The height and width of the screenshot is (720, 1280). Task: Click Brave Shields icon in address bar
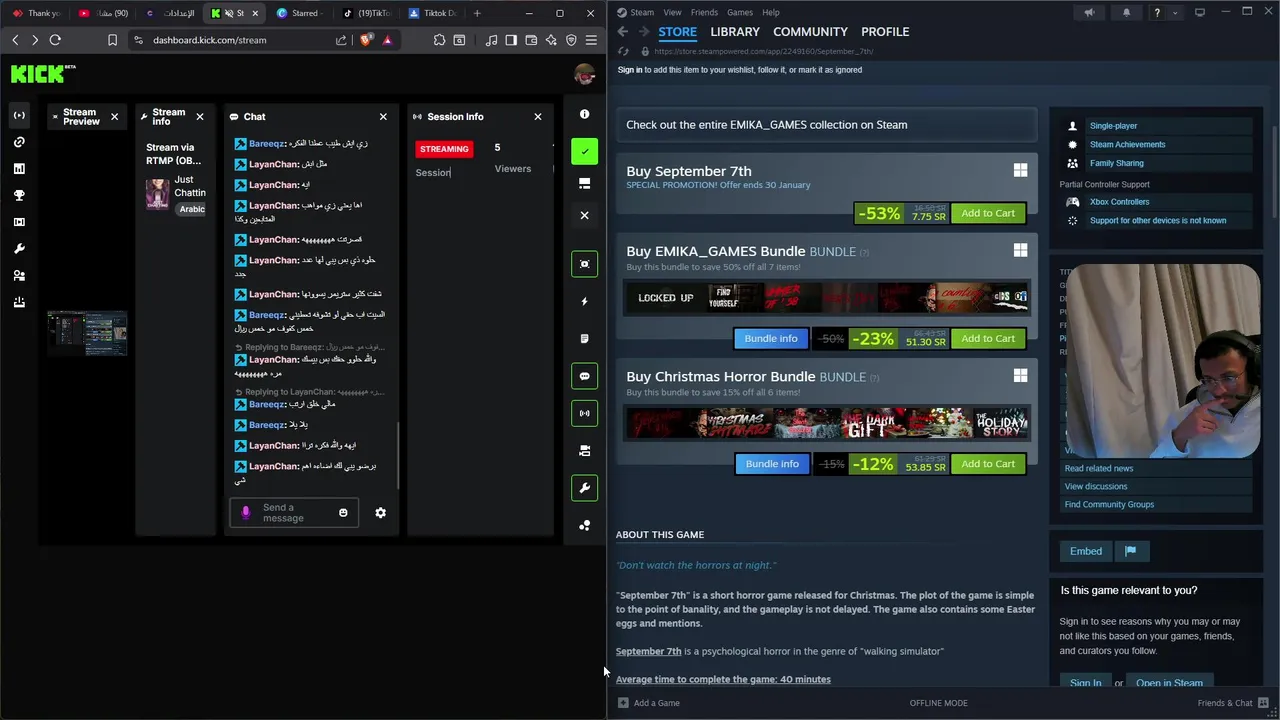pos(366,40)
